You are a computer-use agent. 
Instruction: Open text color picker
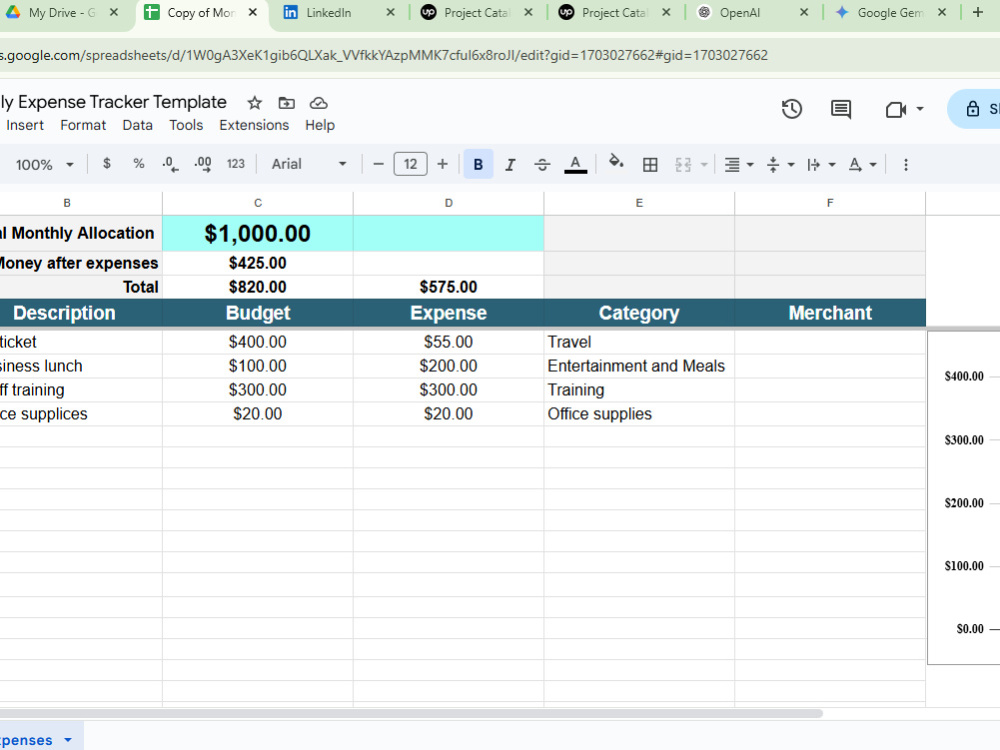pos(575,165)
